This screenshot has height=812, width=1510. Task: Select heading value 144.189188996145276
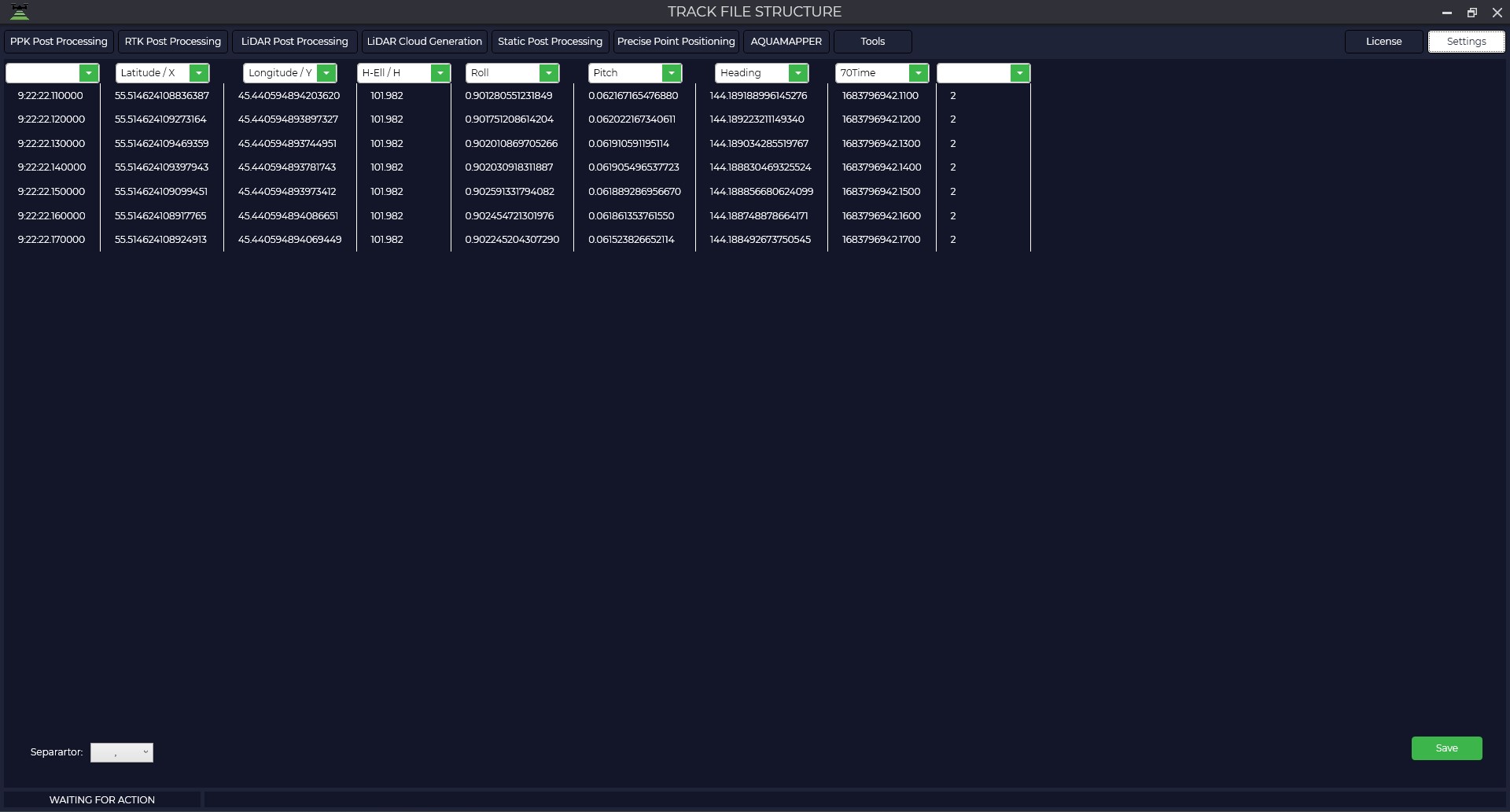click(758, 96)
